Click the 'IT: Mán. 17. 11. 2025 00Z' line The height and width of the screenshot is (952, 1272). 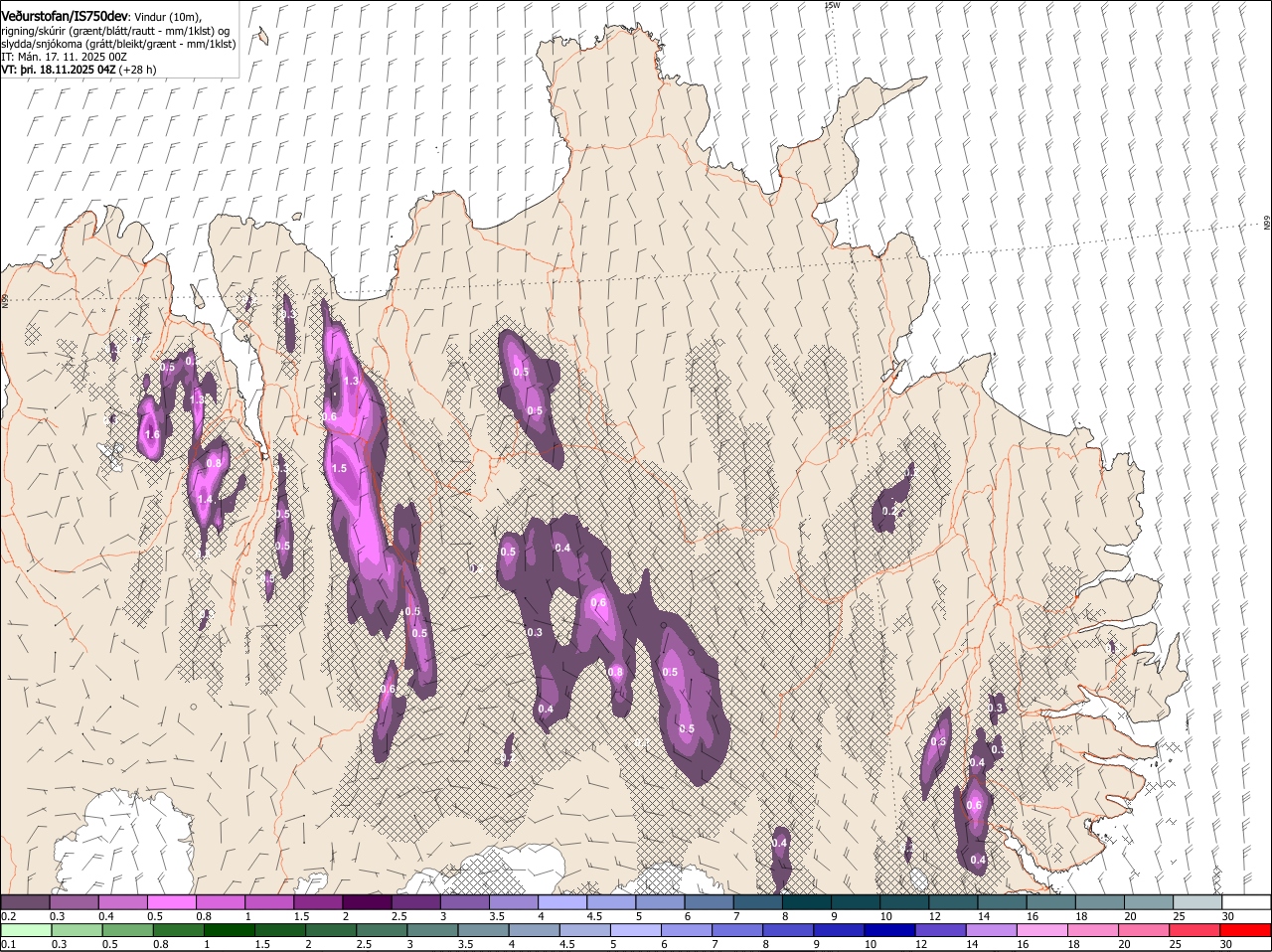64,57
